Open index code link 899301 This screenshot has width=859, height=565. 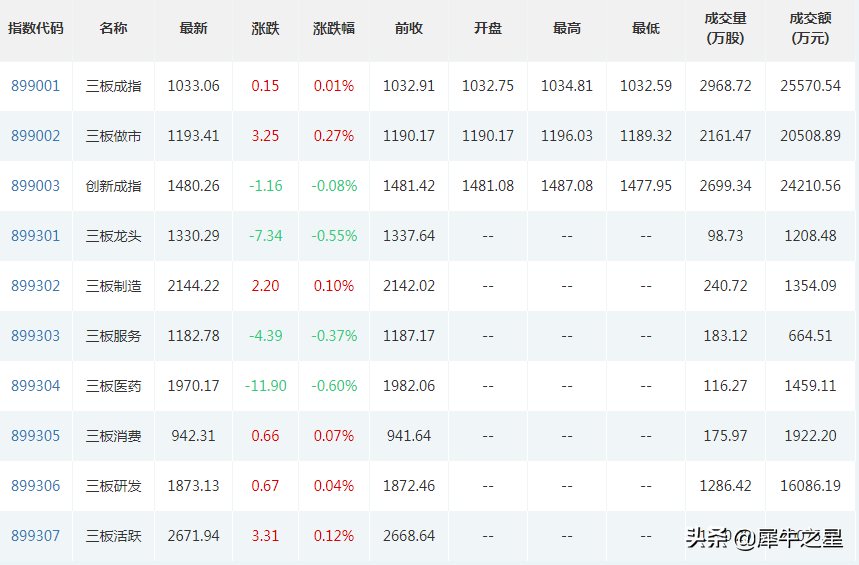point(36,236)
